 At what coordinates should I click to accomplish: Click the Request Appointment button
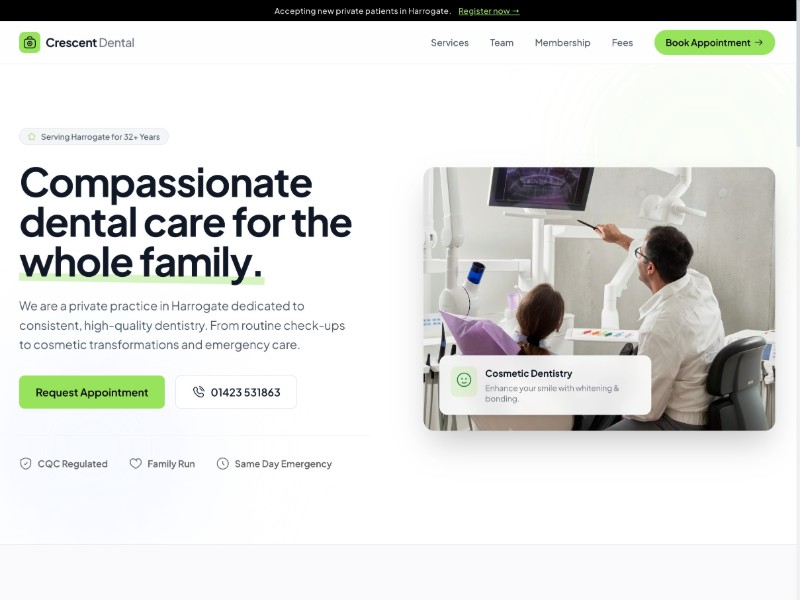(92, 392)
